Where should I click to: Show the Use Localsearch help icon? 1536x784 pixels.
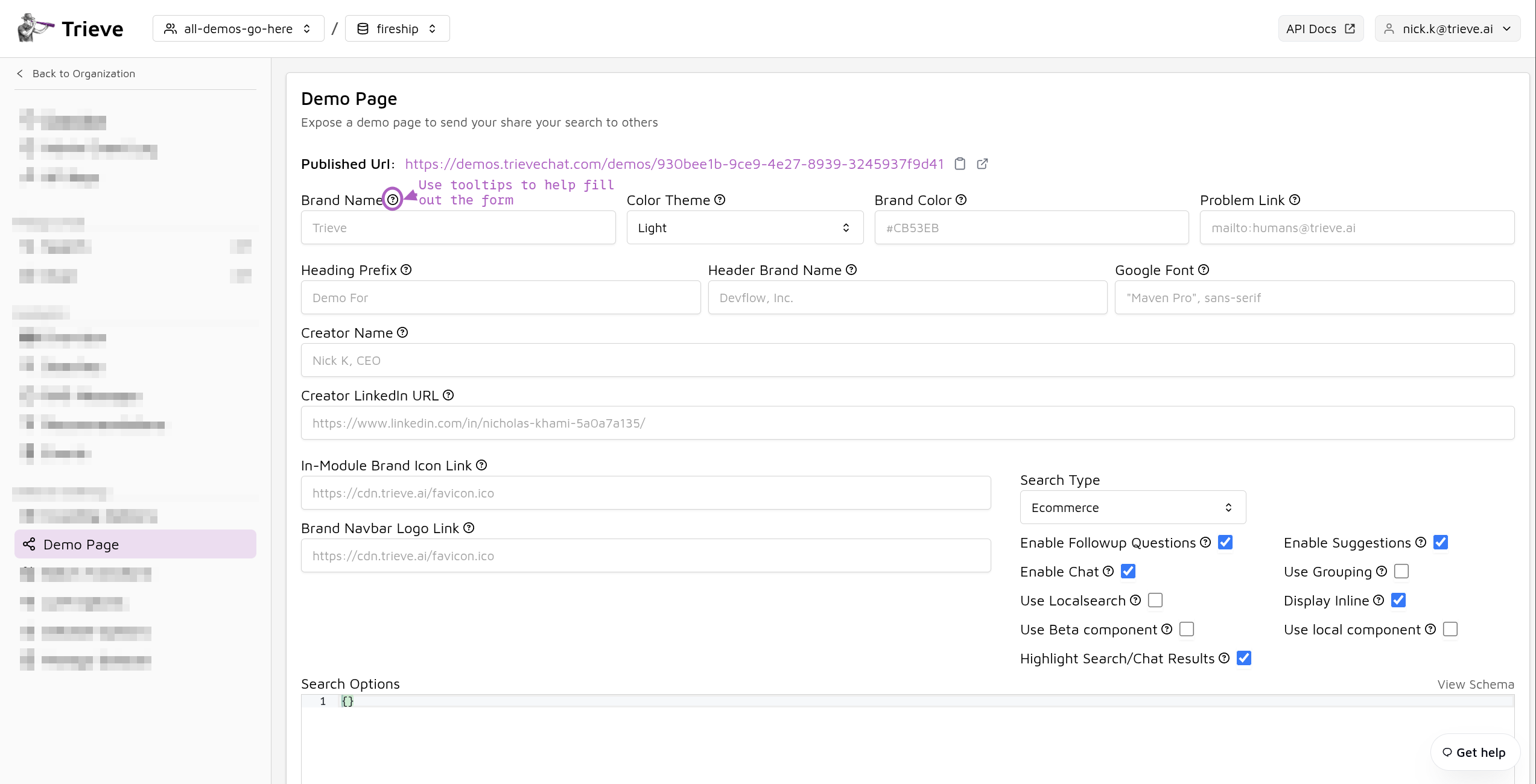(1135, 600)
